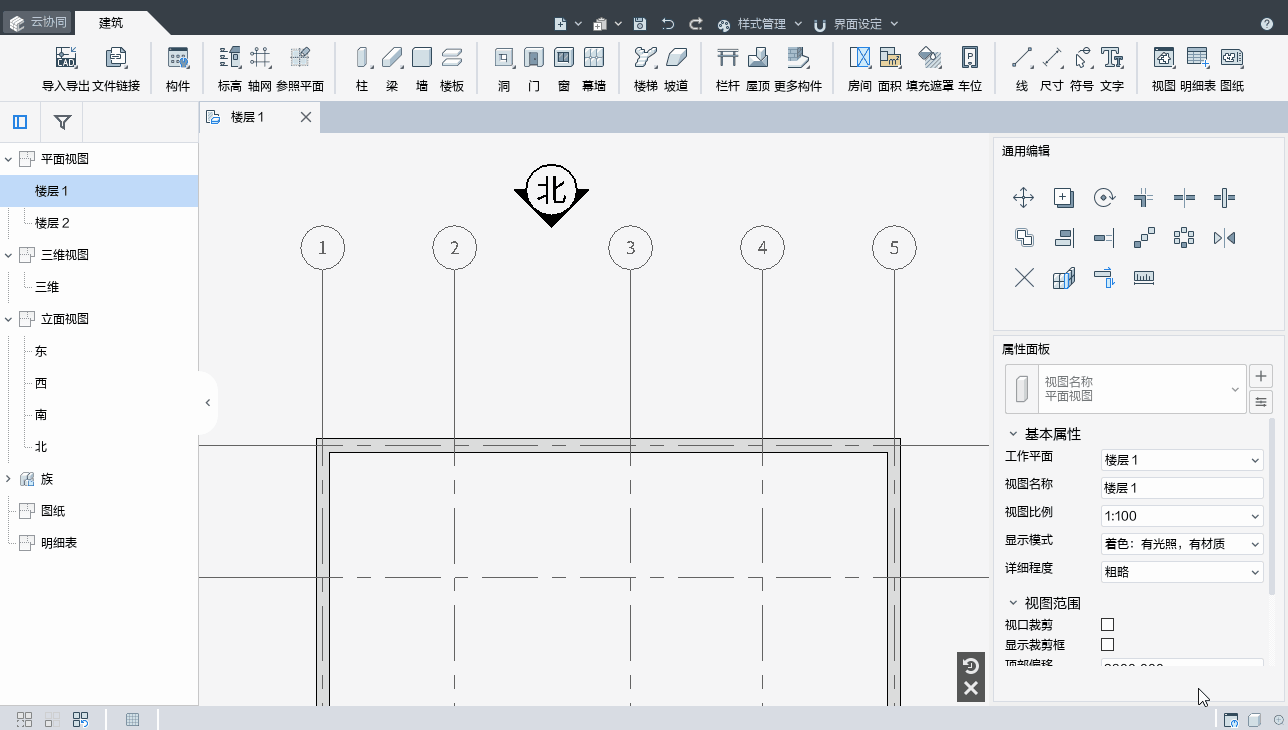Click the Delete X tool in 通用编辑
The image size is (1288, 730).
tap(1024, 278)
